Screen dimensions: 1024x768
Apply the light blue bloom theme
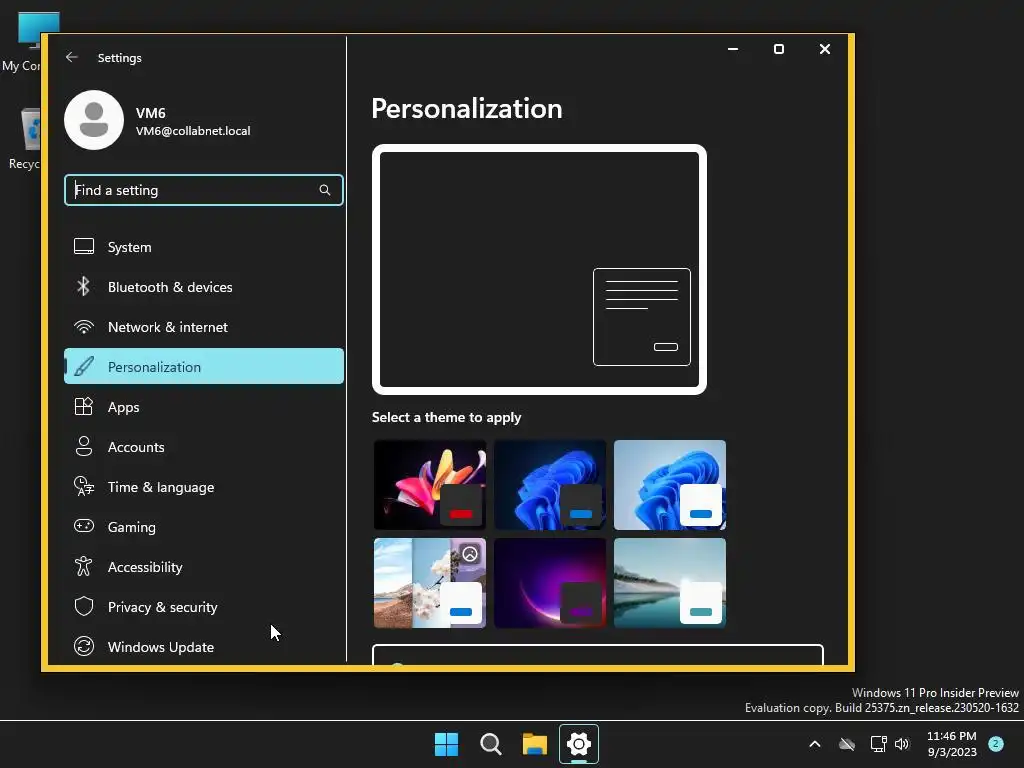(x=670, y=485)
